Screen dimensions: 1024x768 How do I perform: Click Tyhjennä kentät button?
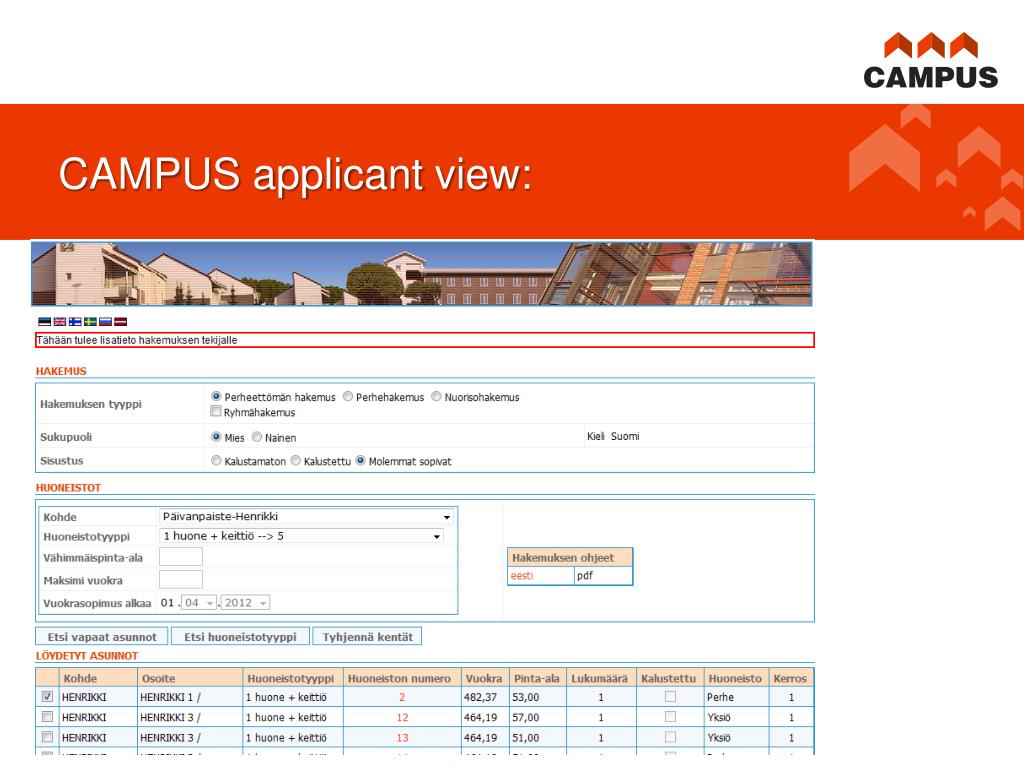click(x=368, y=637)
